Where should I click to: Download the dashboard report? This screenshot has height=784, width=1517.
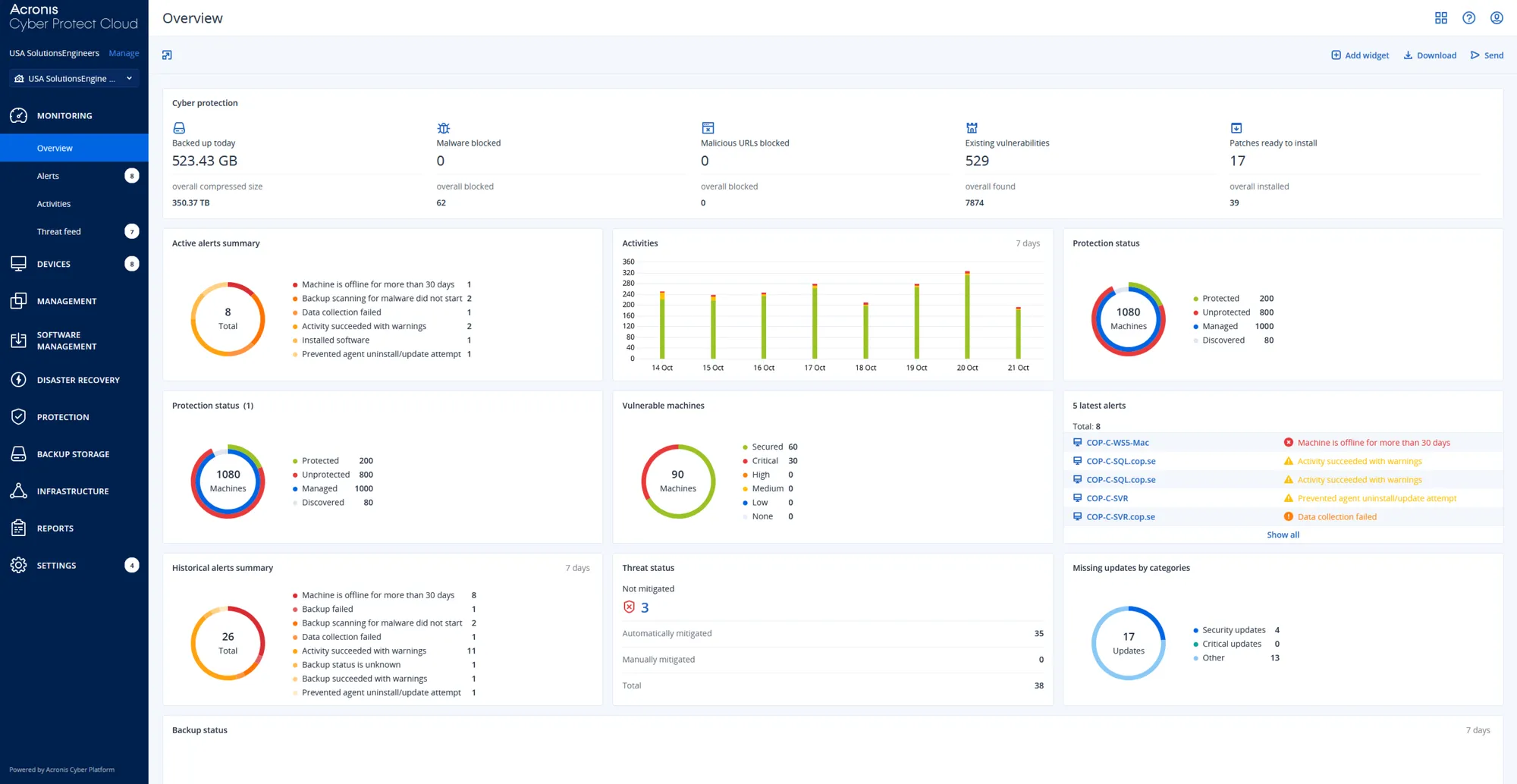[x=1430, y=55]
